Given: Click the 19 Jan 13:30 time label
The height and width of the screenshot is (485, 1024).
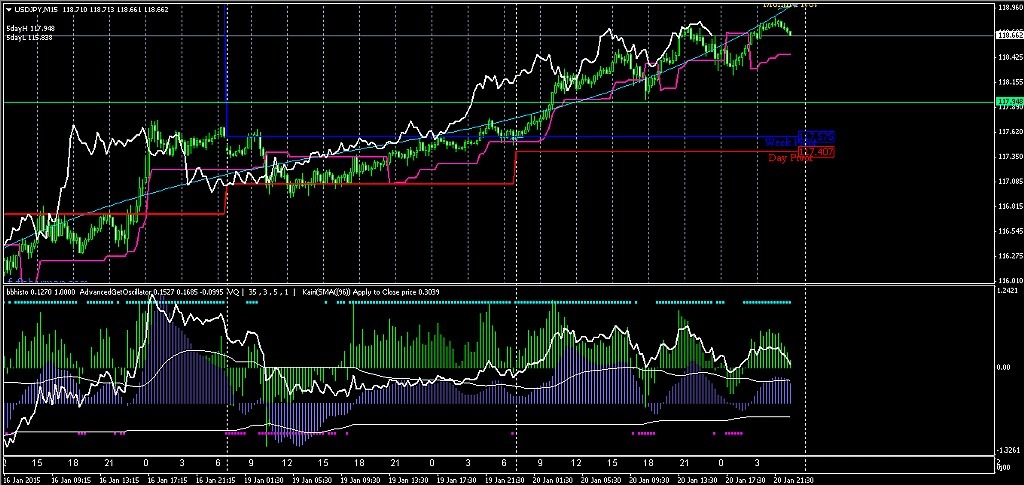Looking at the screenshot, I should 408,478.
